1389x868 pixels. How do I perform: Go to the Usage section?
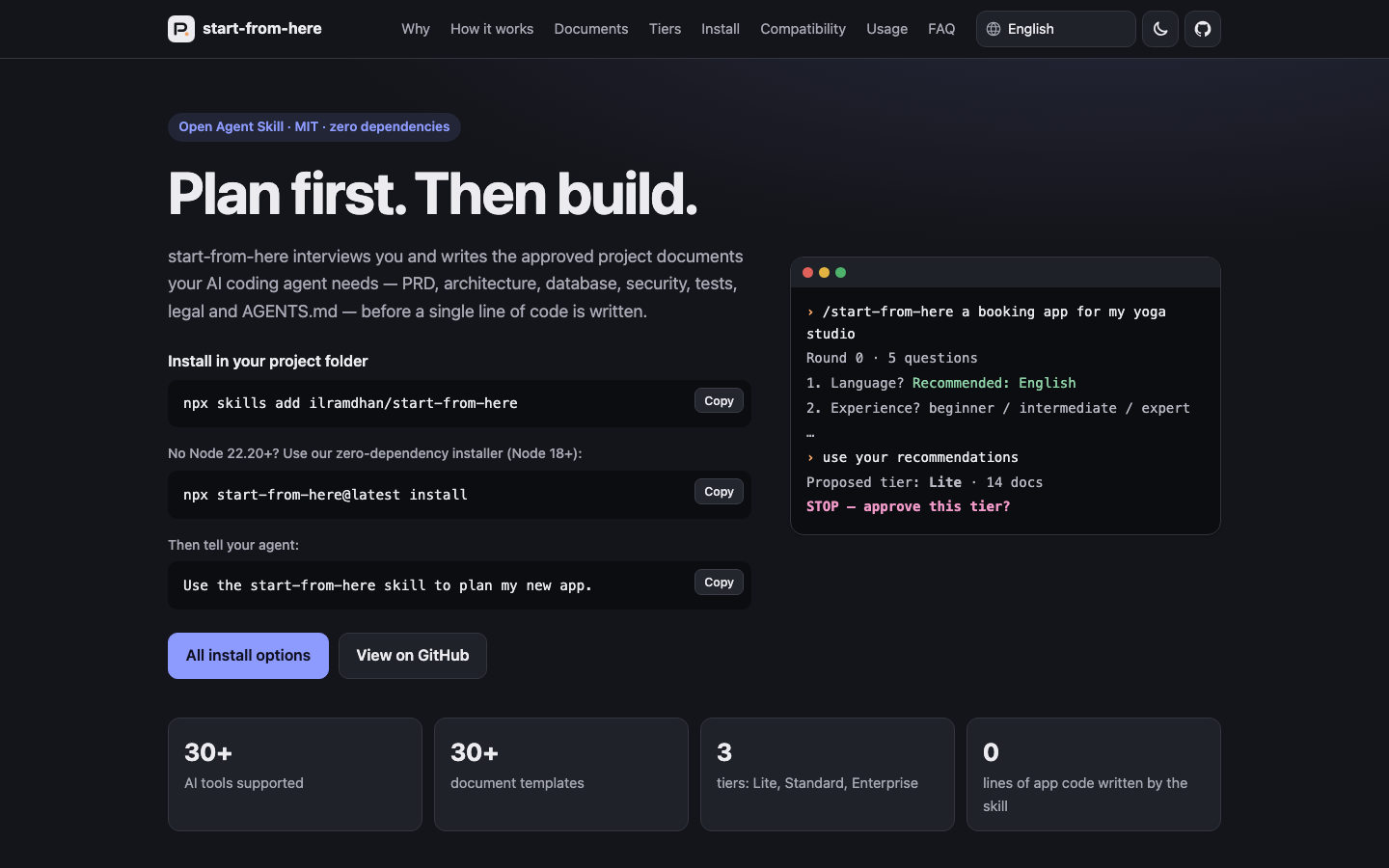pyautogui.click(x=886, y=29)
